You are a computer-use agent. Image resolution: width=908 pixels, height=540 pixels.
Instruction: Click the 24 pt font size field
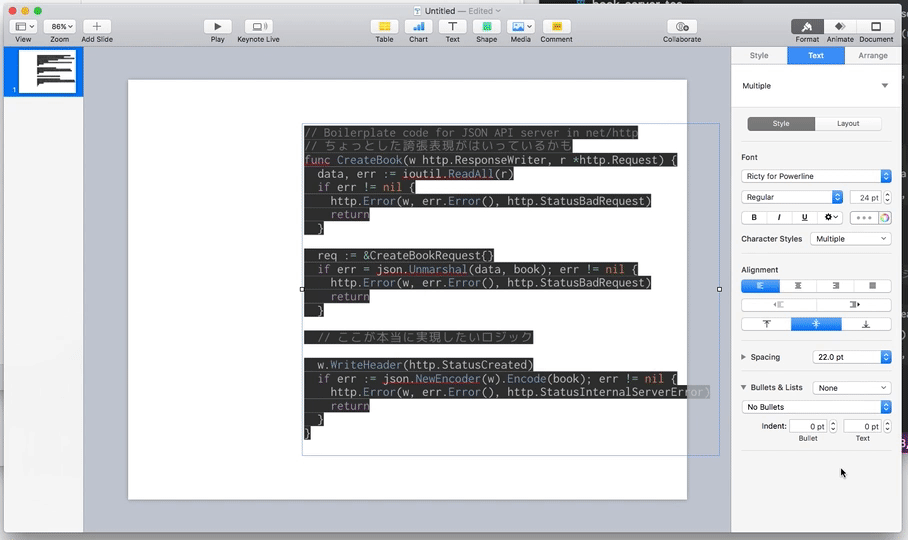(865, 197)
